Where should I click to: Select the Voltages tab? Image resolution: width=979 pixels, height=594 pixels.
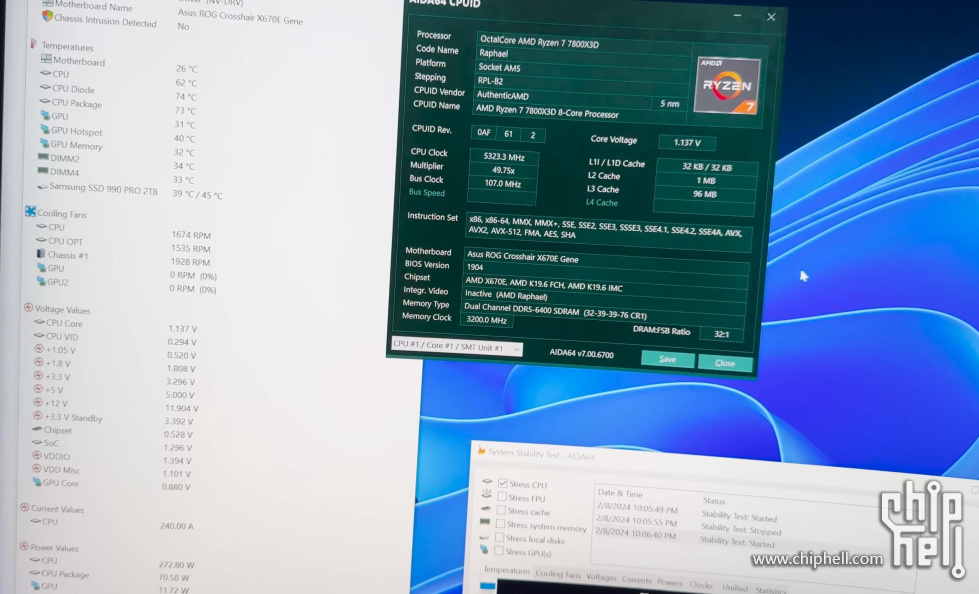tap(601, 577)
